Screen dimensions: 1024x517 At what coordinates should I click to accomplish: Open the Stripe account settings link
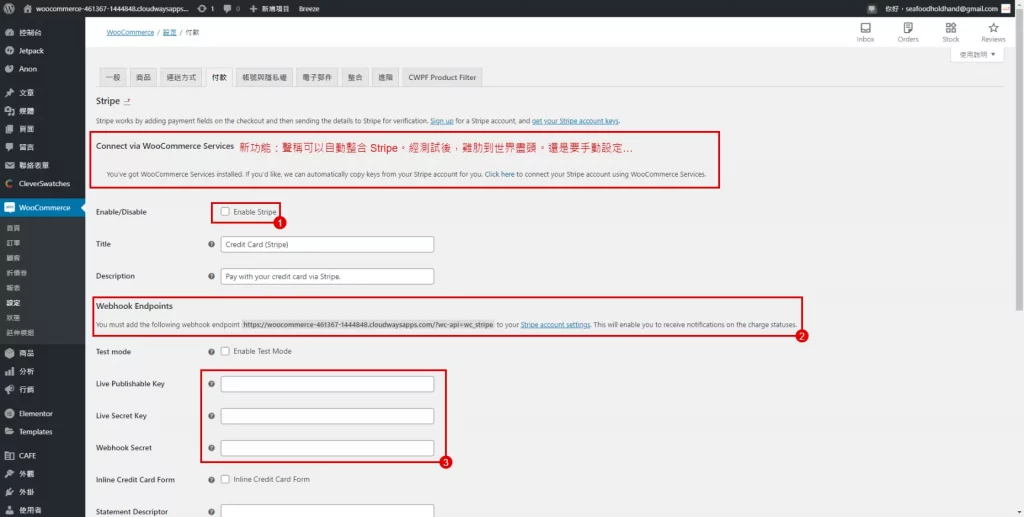pos(555,324)
